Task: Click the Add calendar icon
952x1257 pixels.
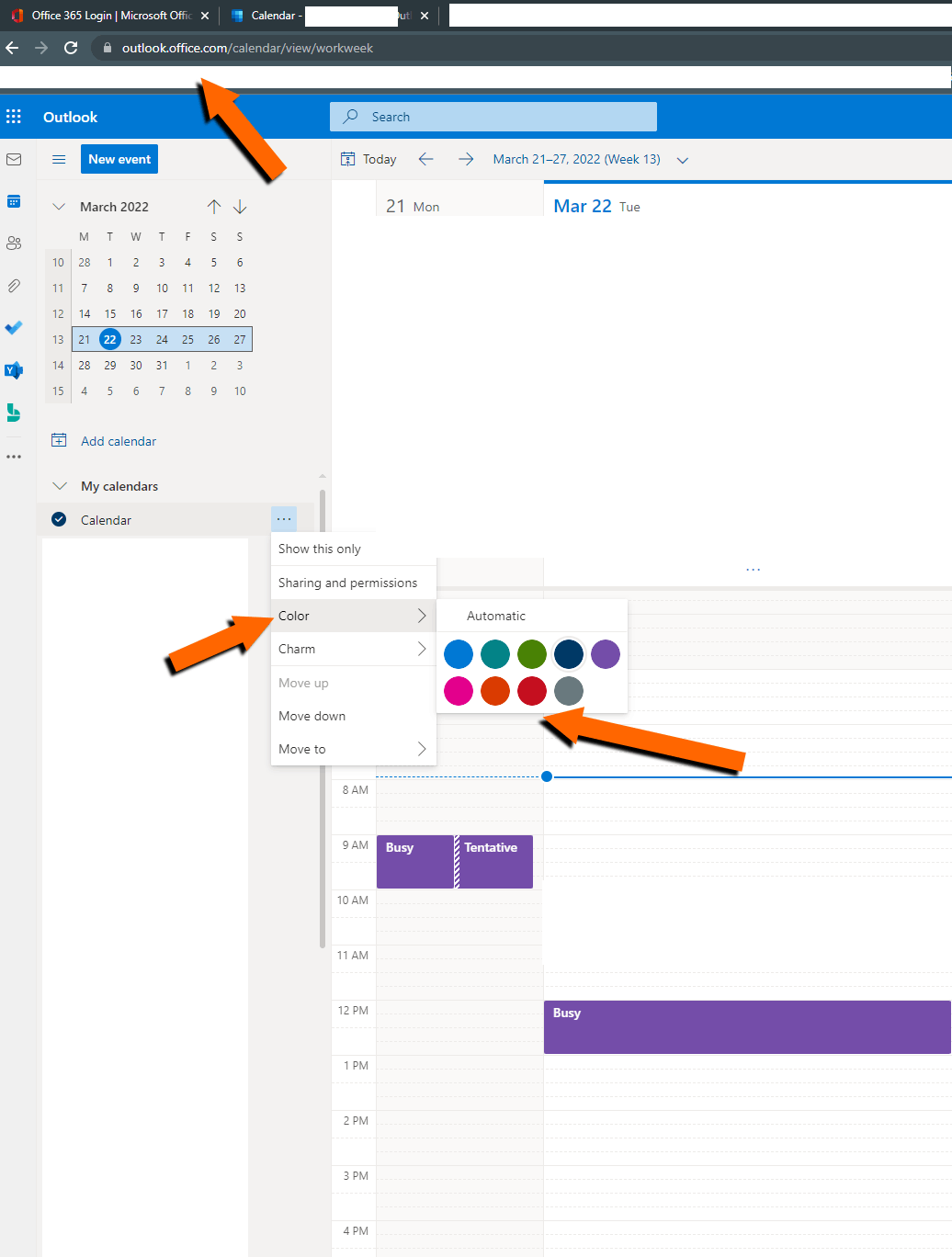Action: [59, 440]
